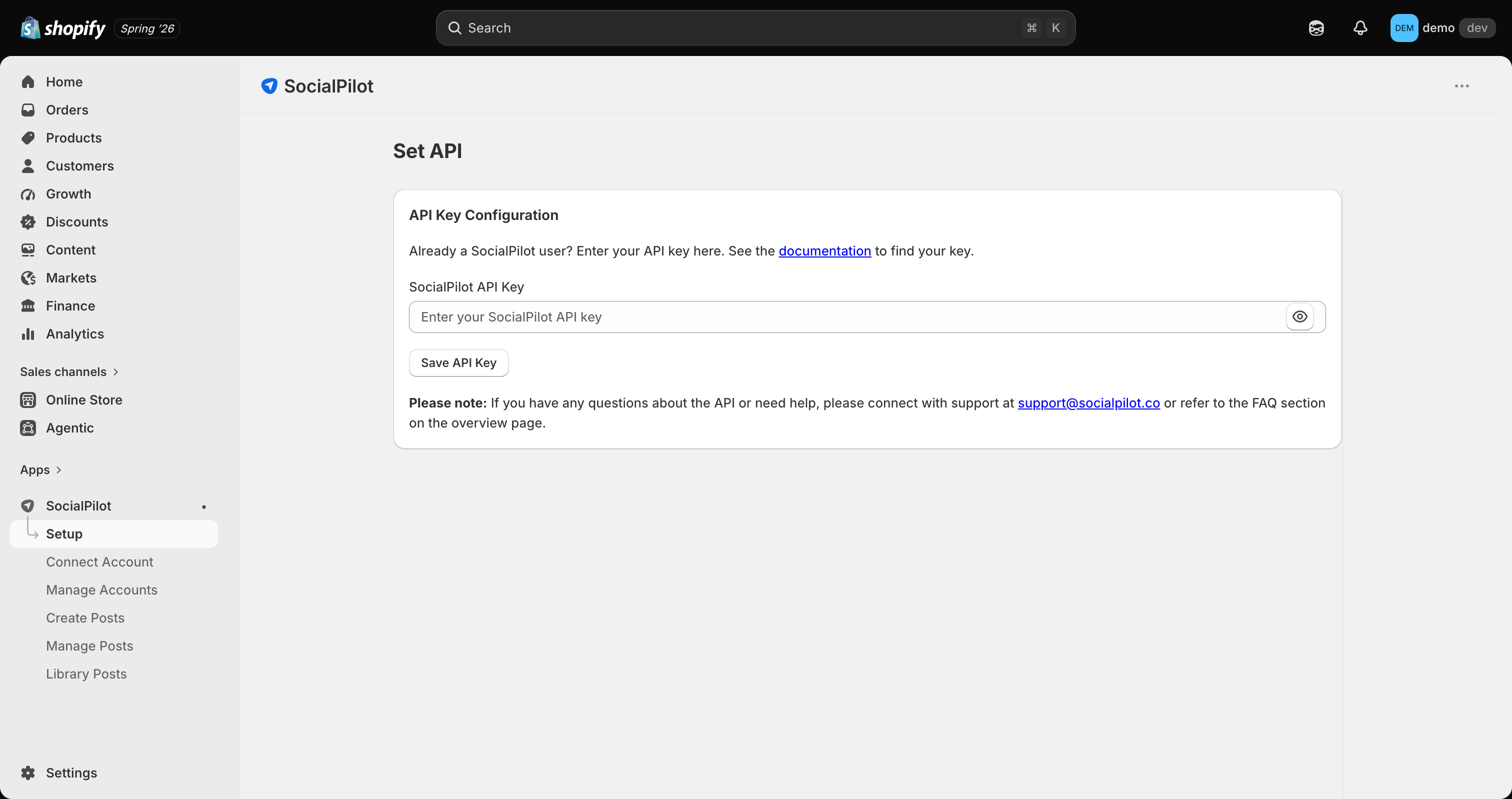
Task: Click the Orders label in sidebar
Action: point(67,110)
